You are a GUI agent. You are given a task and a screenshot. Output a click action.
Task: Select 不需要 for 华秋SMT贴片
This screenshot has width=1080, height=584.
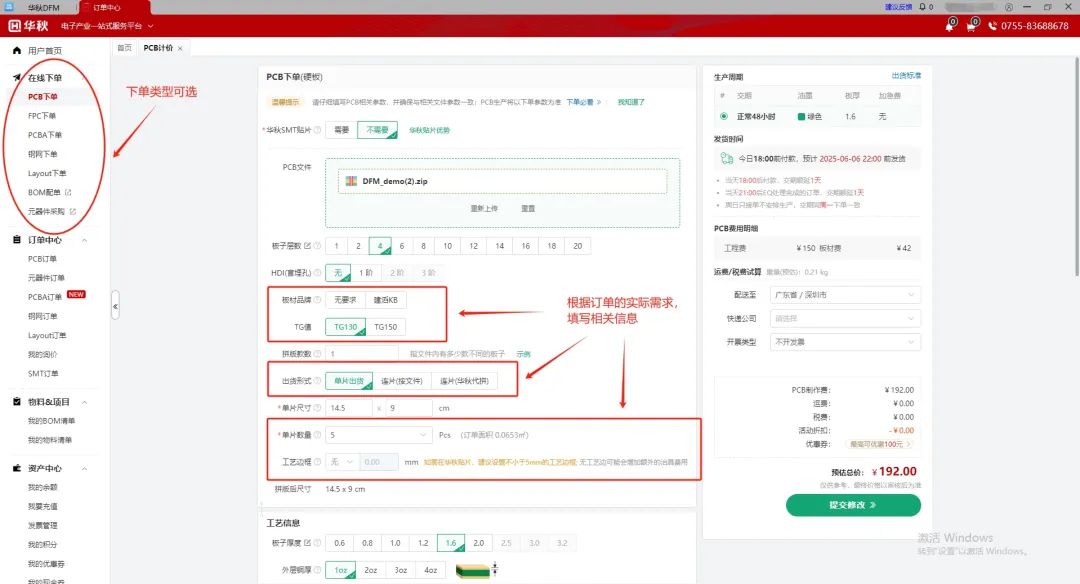pyautogui.click(x=377, y=129)
